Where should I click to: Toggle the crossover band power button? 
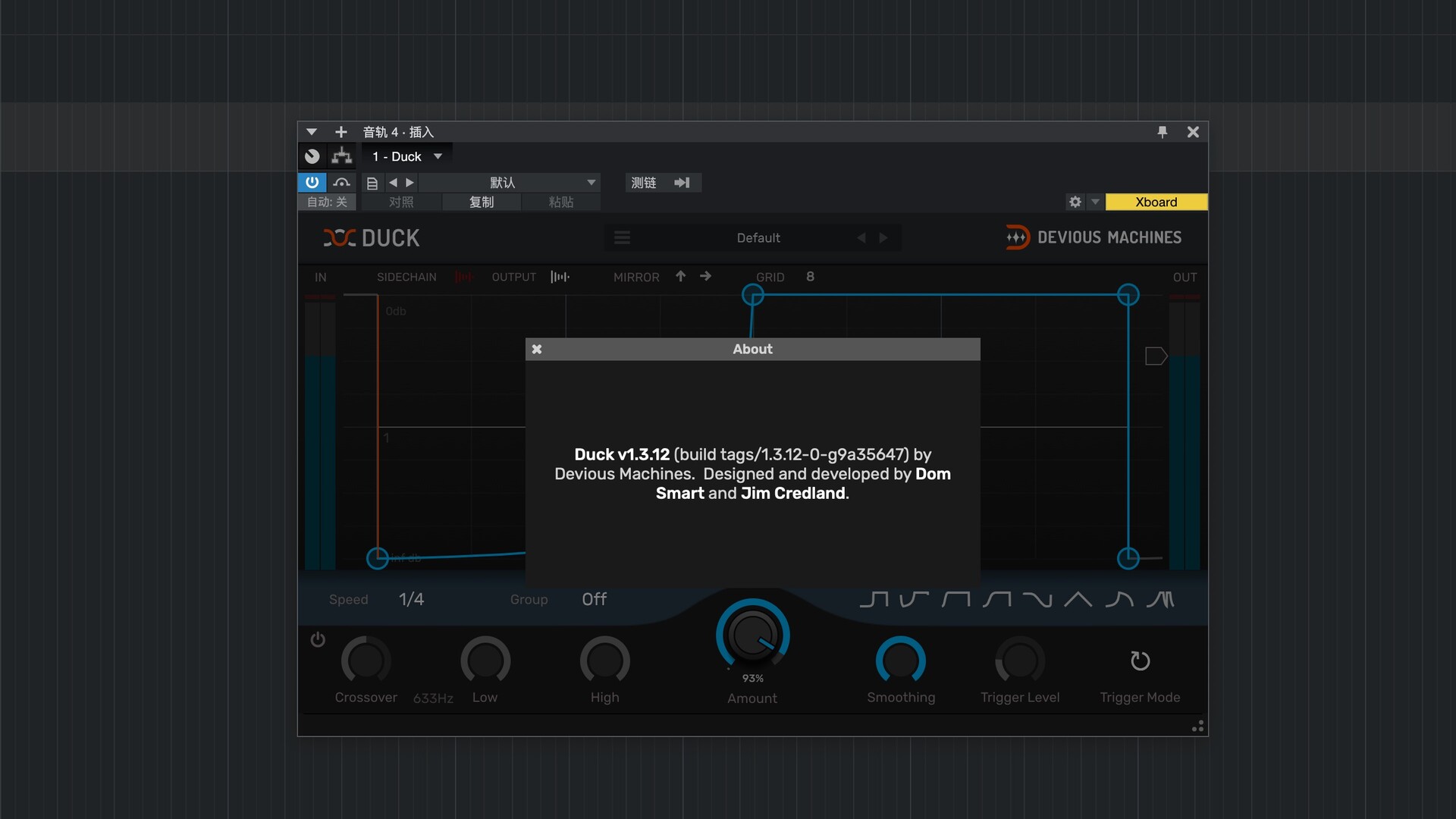(318, 639)
